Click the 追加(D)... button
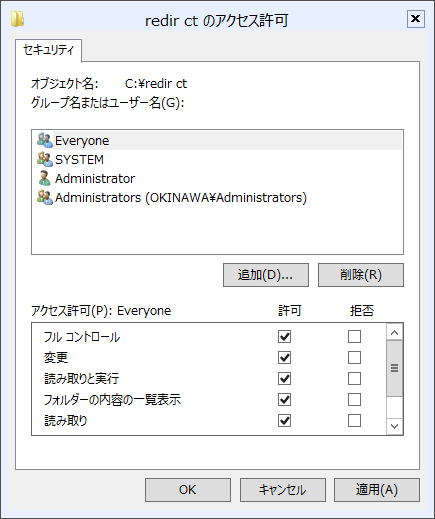Viewport: 435px width, 519px height. pos(266,275)
